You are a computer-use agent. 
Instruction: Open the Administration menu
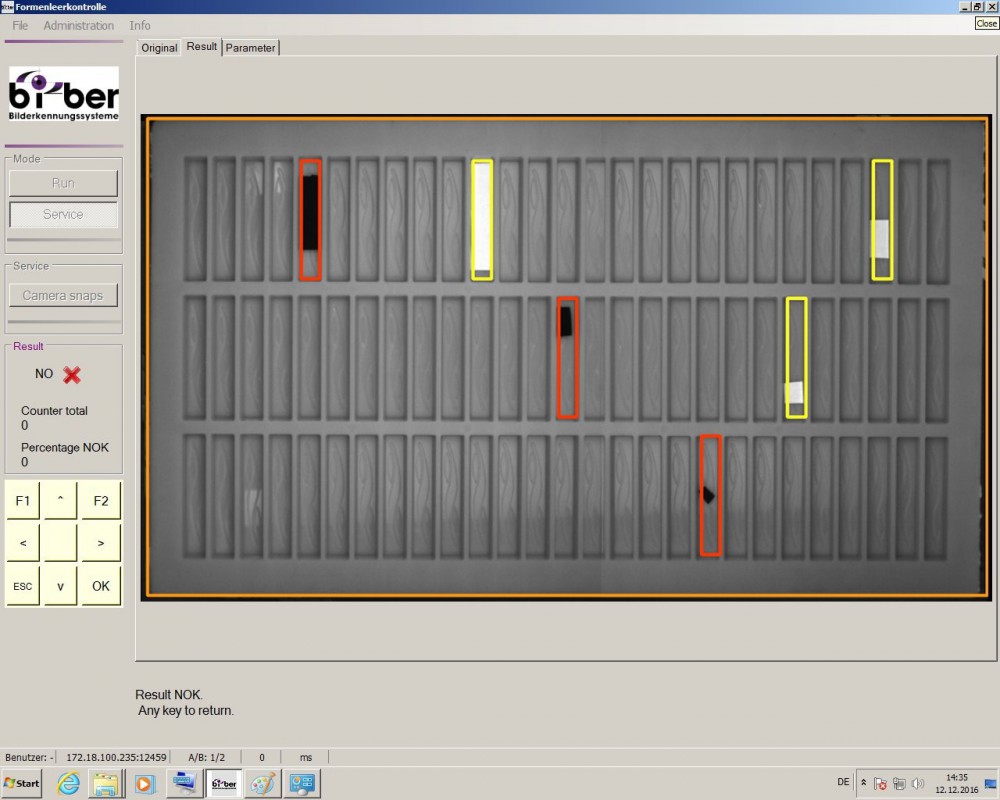pos(79,25)
